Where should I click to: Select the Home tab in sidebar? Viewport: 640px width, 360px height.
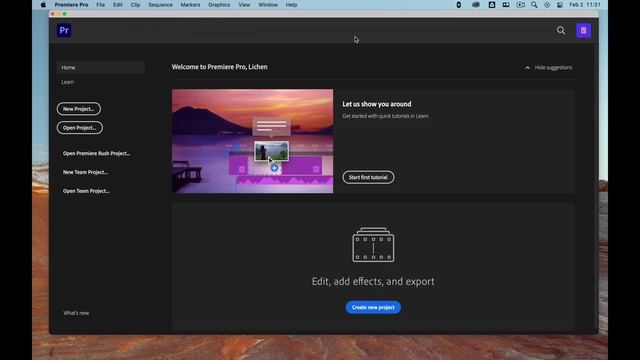(x=101, y=67)
